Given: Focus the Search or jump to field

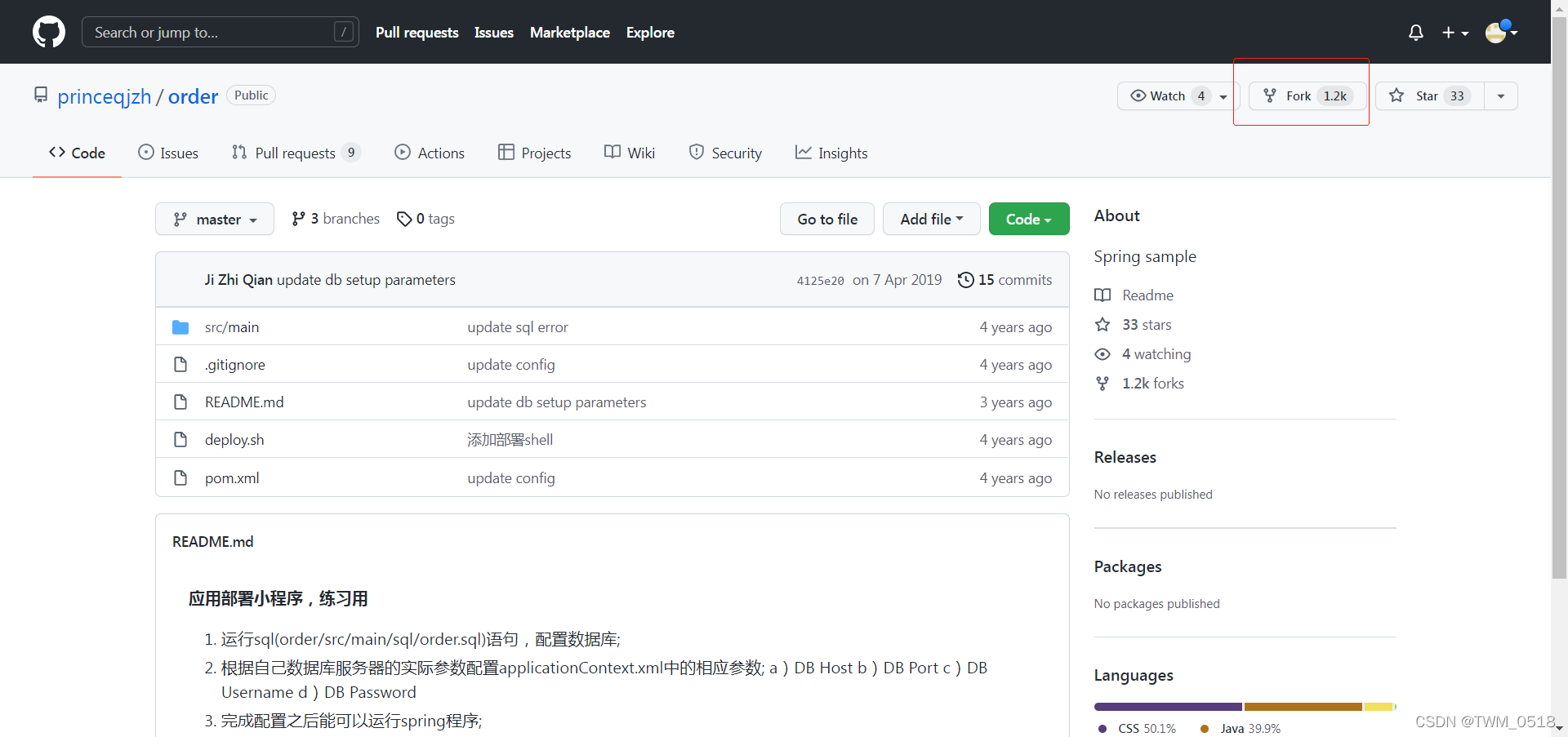Looking at the screenshot, I should [220, 32].
